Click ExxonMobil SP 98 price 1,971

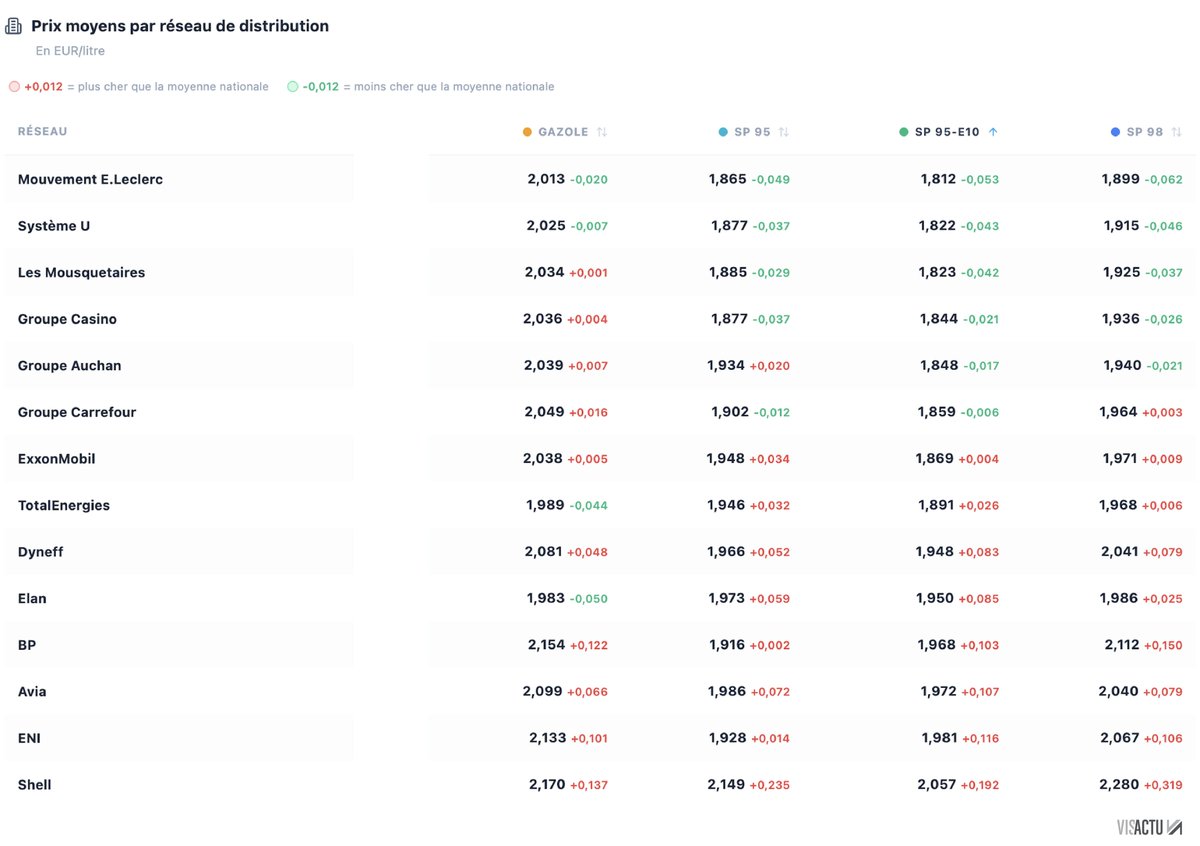tap(1120, 459)
